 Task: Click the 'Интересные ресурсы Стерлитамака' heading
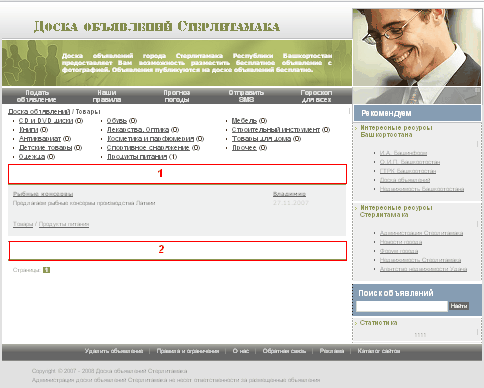[x=396, y=211]
